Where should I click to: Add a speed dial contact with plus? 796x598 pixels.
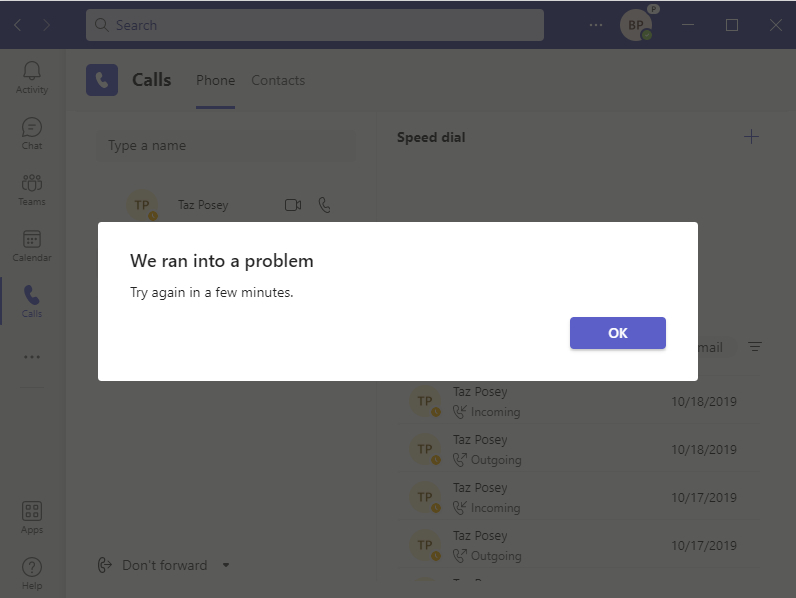(x=751, y=137)
